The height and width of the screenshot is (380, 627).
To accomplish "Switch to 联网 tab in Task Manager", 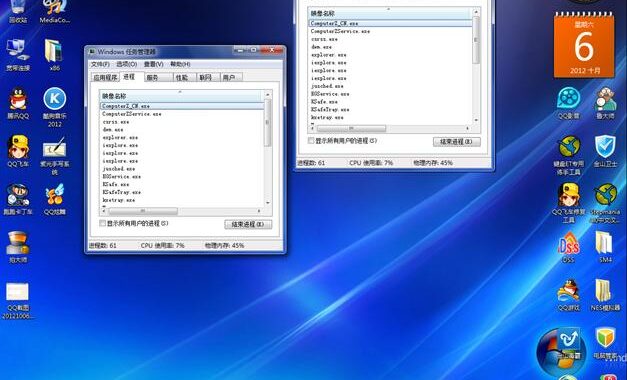I will (208, 78).
